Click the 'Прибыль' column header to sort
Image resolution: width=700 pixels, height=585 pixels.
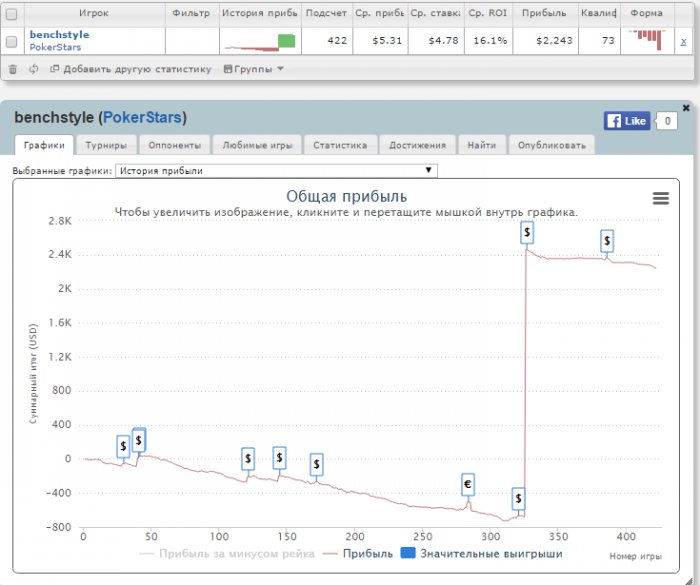tap(545, 14)
